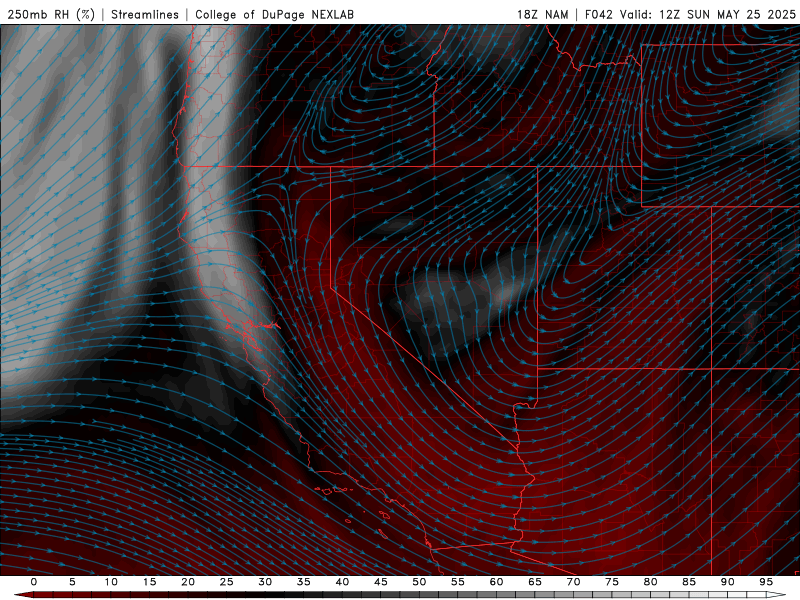Click the "15" label on the color scale

click(x=149, y=582)
